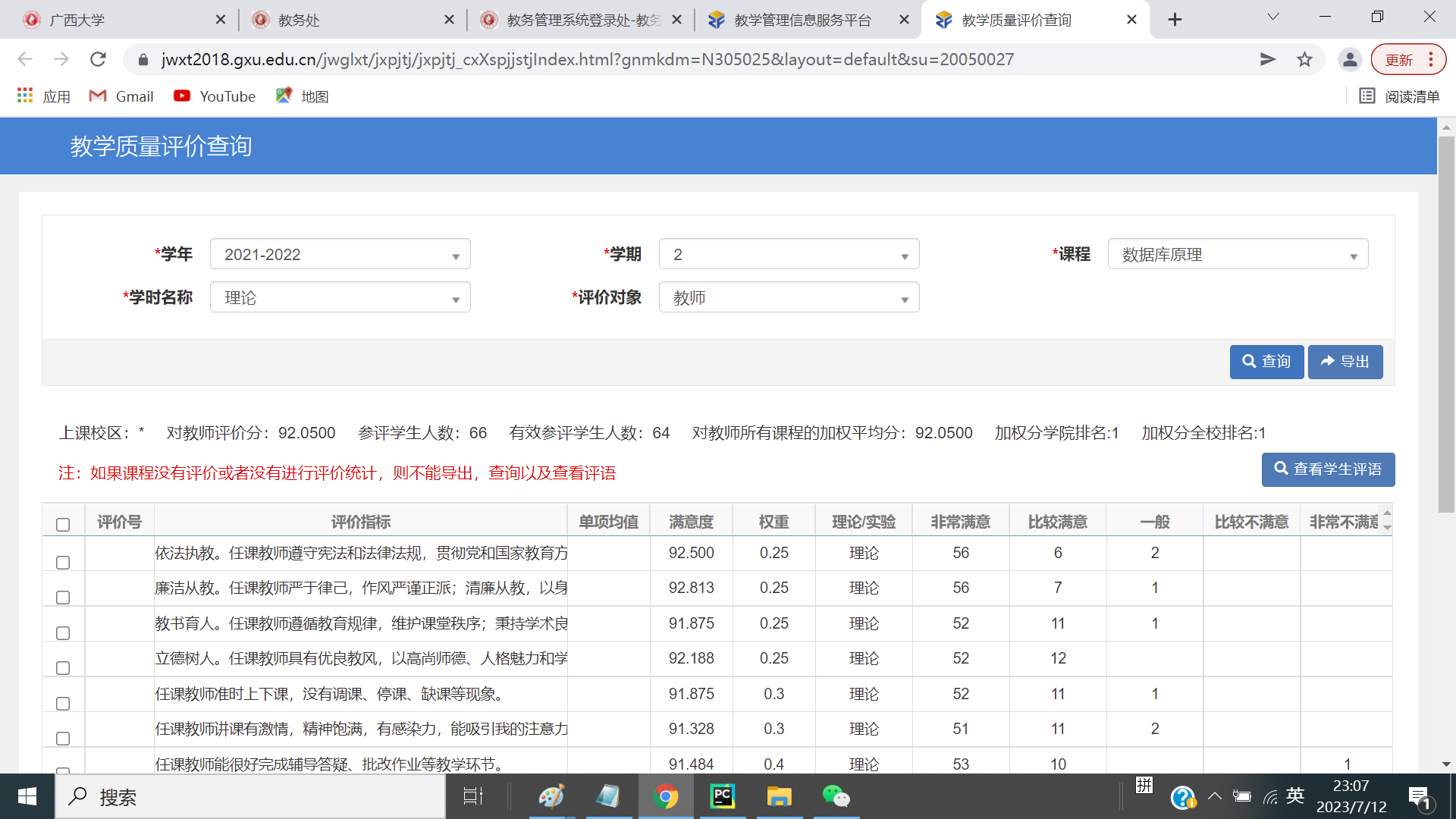Viewport: 1456px width, 819px height.
Task: Click the page vertical scrollbar thumb
Action: (1446, 325)
